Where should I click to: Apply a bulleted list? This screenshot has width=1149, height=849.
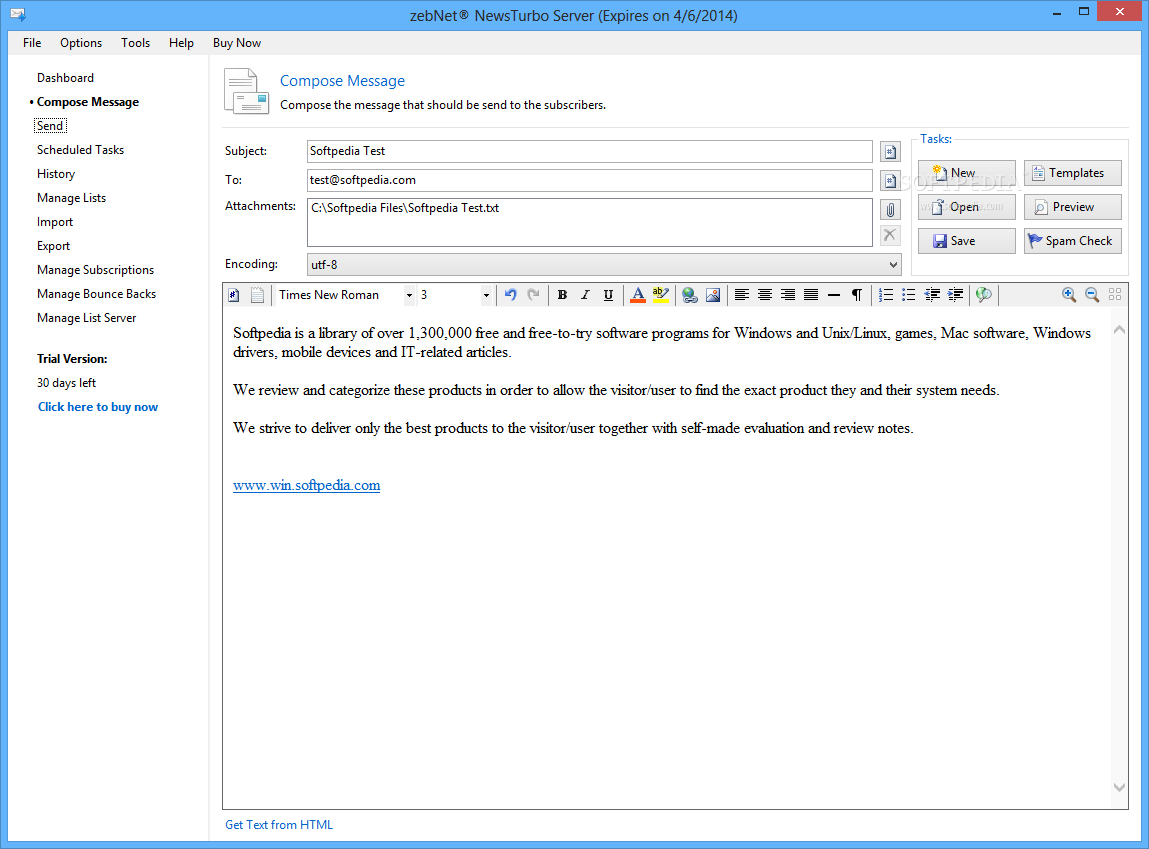point(909,295)
